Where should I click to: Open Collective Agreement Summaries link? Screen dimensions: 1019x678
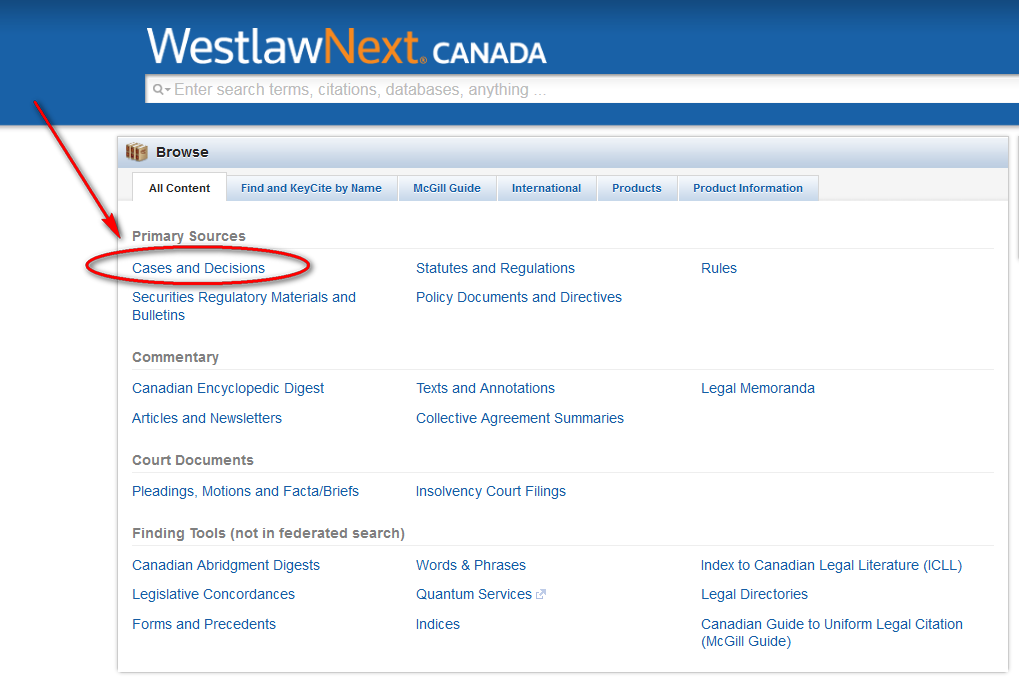click(520, 418)
